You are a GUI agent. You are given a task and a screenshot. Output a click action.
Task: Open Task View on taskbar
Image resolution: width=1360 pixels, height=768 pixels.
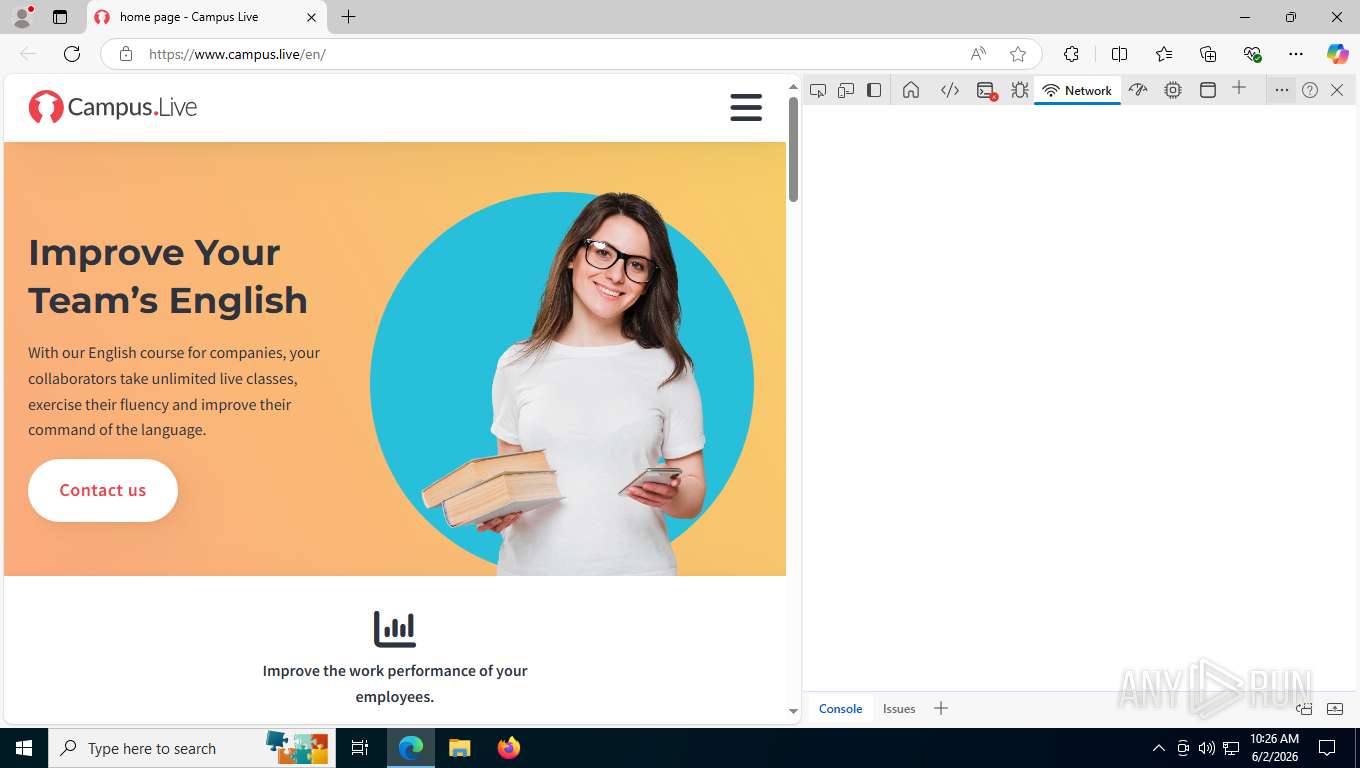(x=360, y=748)
